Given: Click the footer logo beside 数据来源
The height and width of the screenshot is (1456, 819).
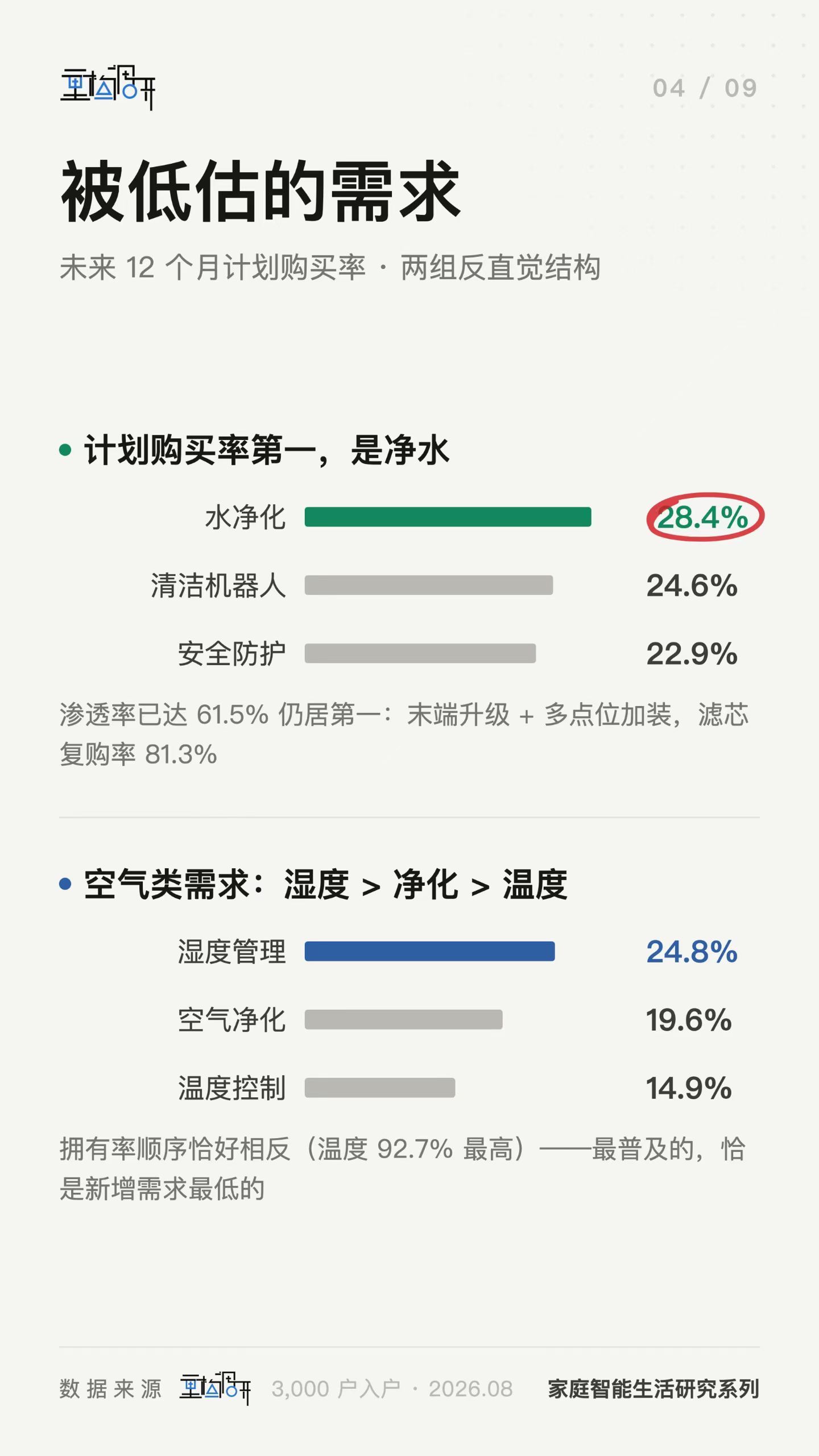Looking at the screenshot, I should [215, 1388].
